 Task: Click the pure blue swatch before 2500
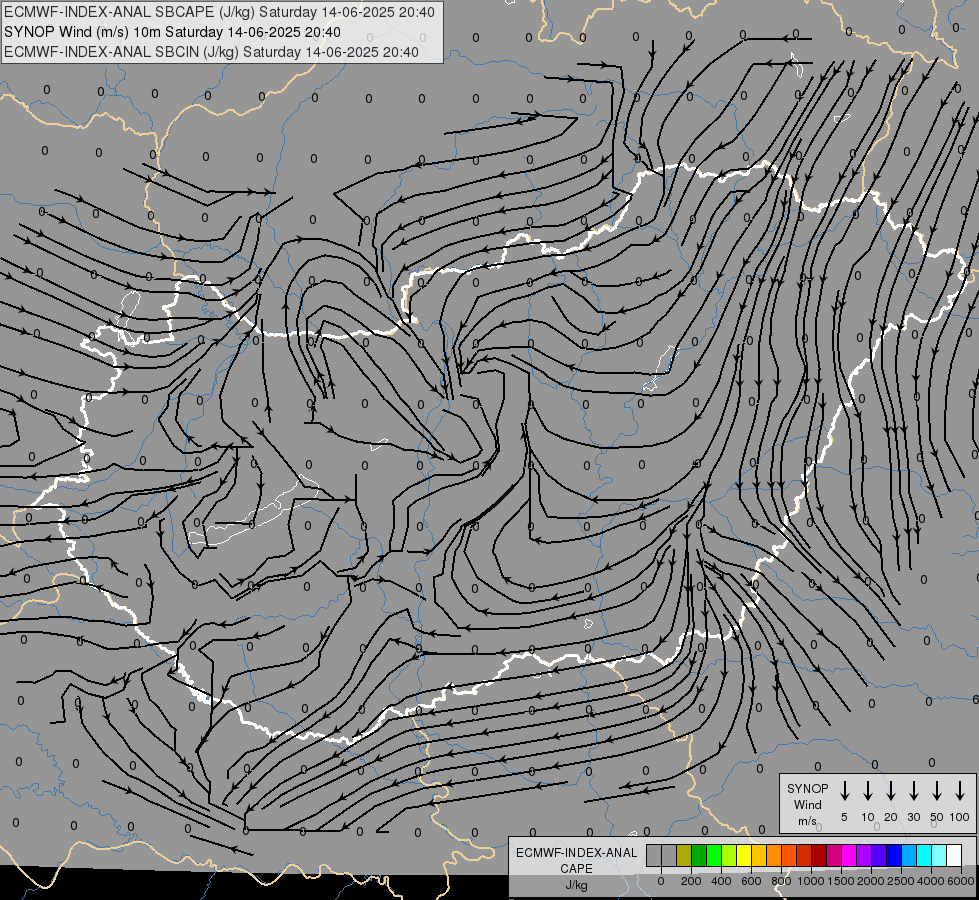pos(893,856)
